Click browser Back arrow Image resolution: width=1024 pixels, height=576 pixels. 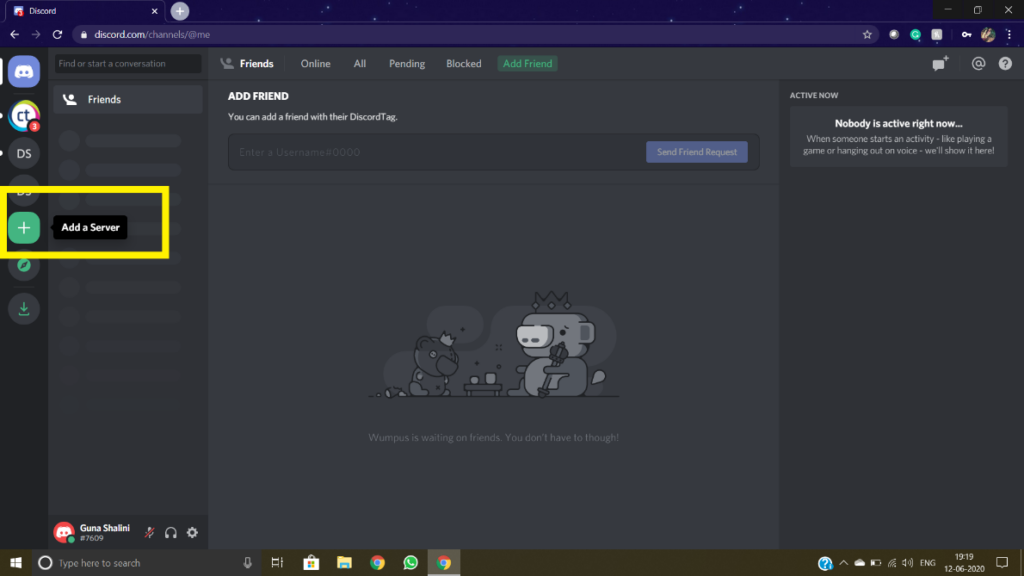[14, 35]
